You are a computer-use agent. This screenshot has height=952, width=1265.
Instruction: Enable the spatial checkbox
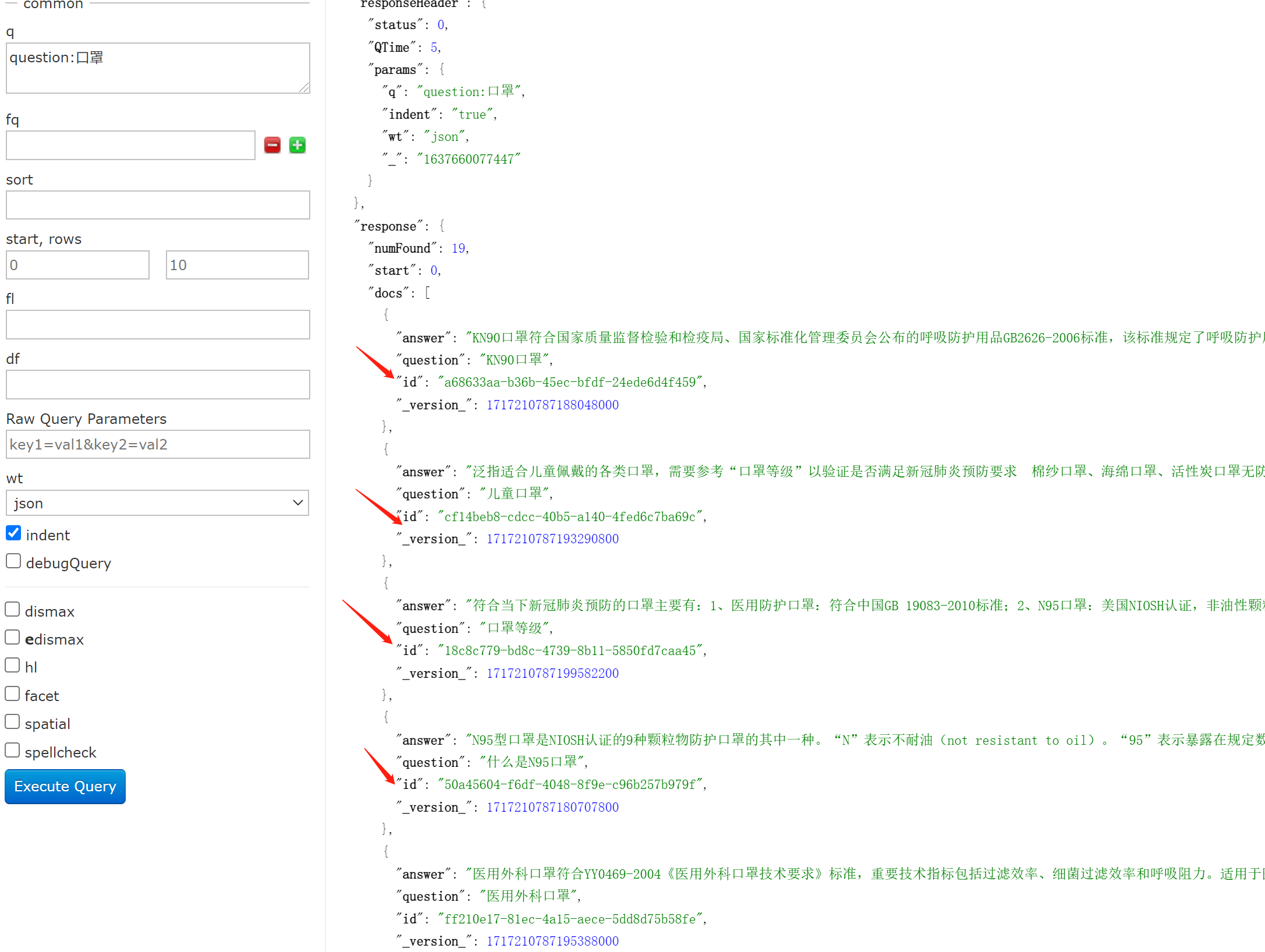click(12, 722)
